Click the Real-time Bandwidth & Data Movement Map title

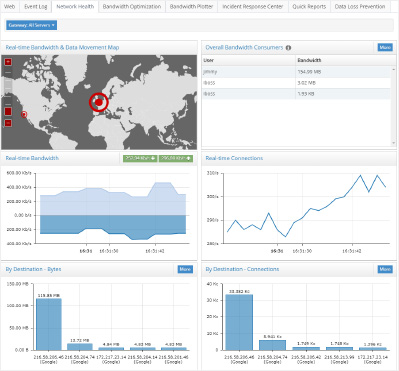pos(62,48)
